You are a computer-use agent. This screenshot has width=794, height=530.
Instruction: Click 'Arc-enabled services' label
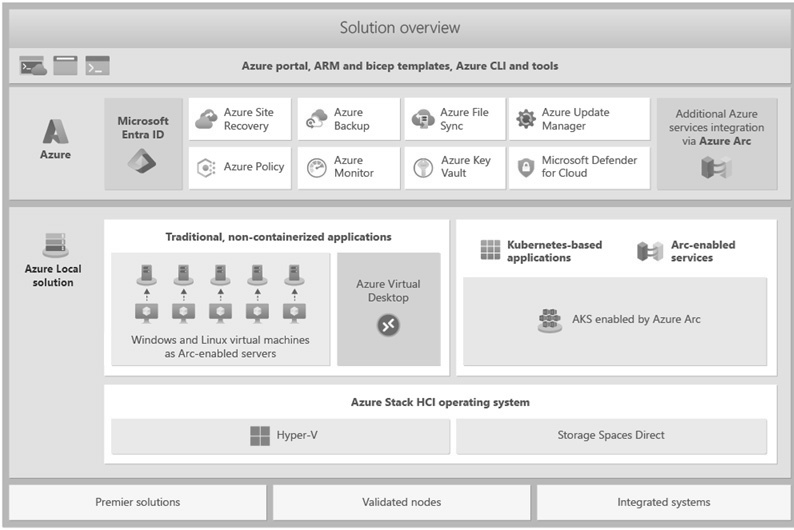(x=703, y=251)
